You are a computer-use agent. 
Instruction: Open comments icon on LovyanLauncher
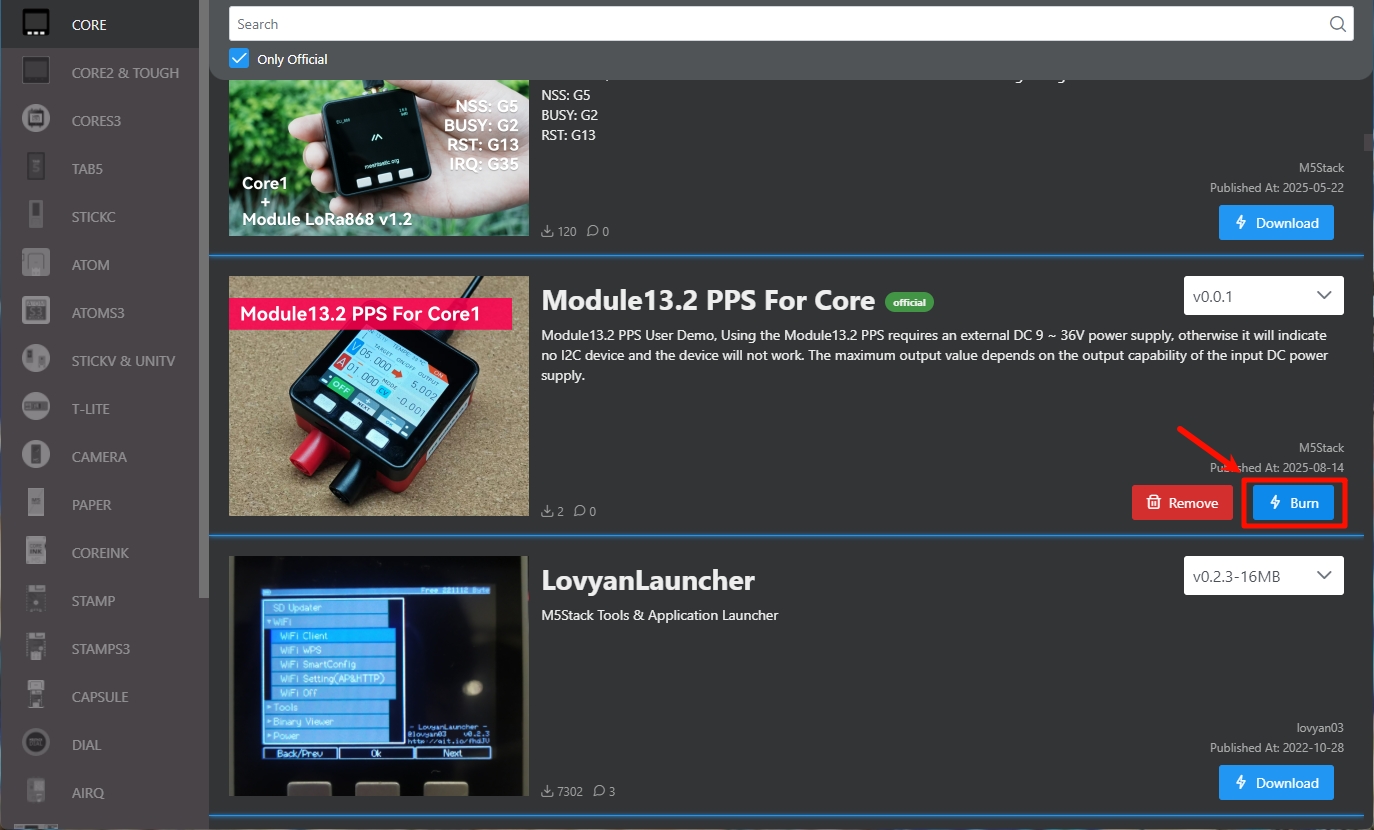tap(599, 791)
